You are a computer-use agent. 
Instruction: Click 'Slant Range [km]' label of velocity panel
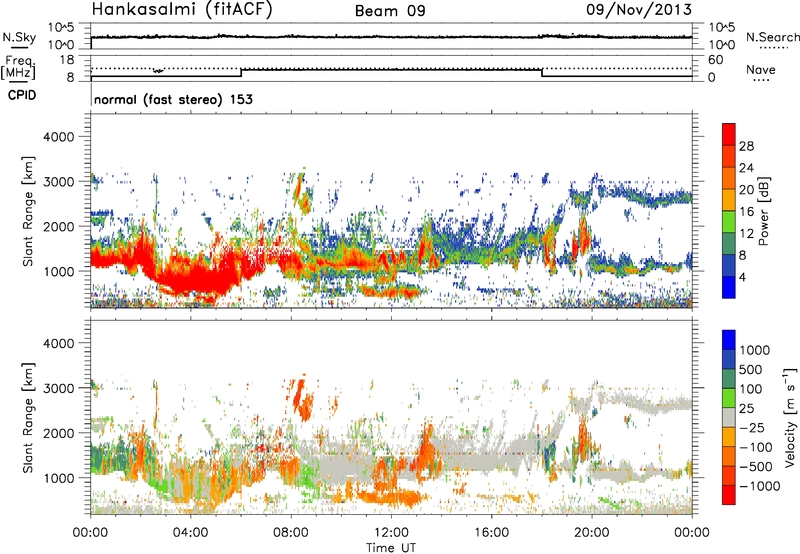pos(28,418)
